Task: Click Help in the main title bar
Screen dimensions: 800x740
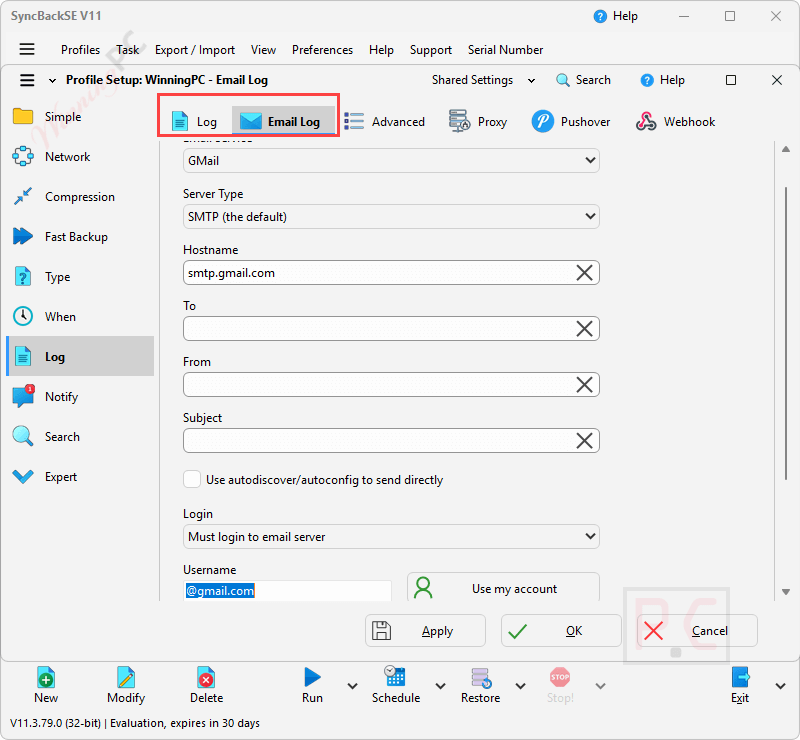Action: coord(615,16)
